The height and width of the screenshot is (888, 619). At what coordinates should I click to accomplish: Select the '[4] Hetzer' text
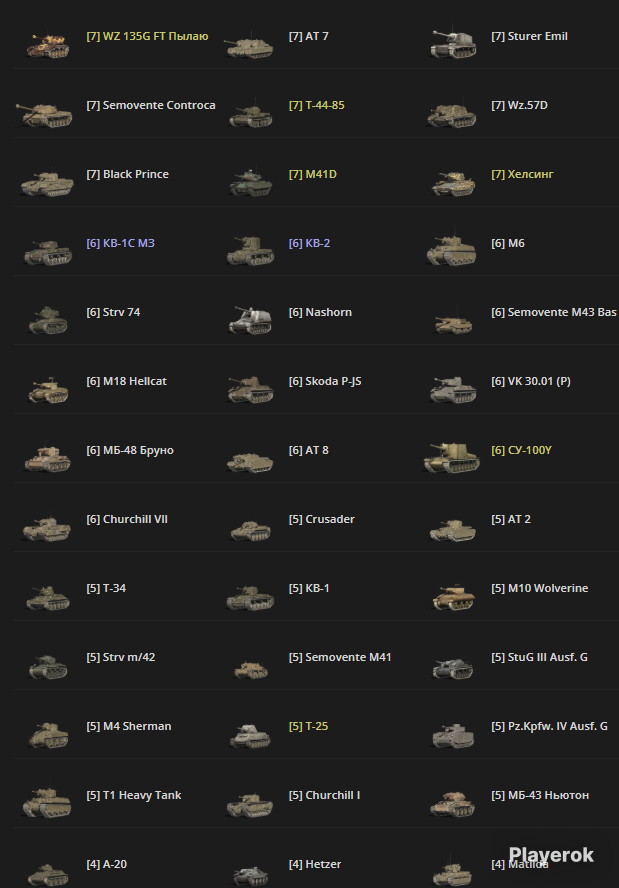click(x=315, y=865)
